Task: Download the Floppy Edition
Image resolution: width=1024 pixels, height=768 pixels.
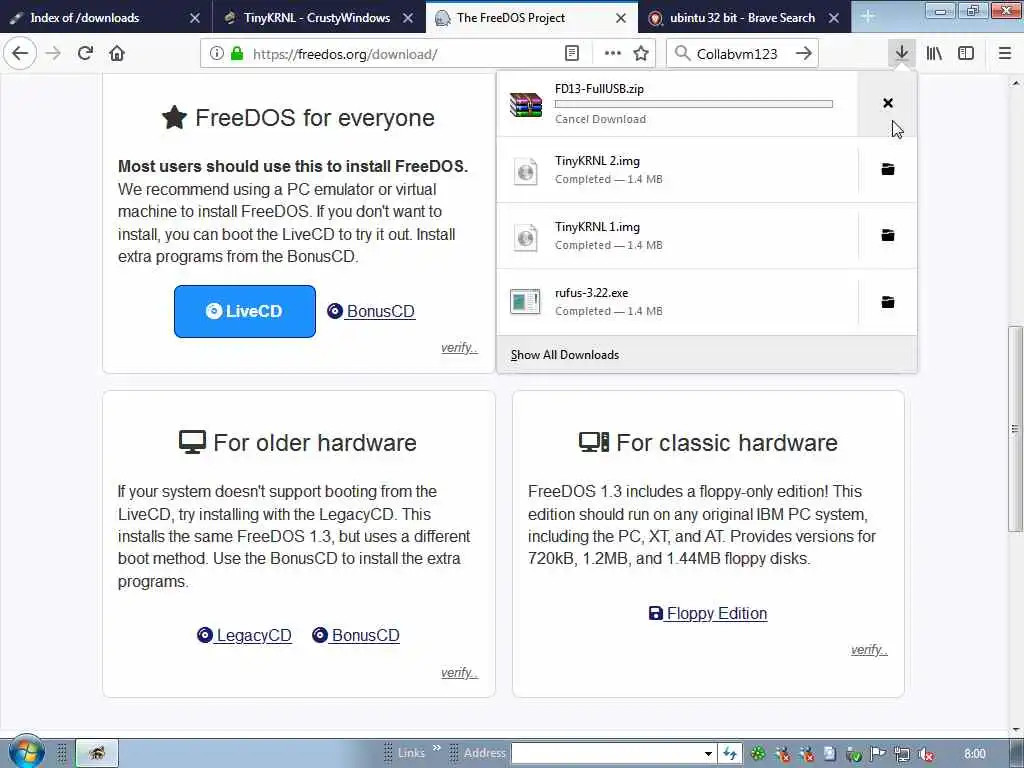Action: pyautogui.click(x=708, y=613)
